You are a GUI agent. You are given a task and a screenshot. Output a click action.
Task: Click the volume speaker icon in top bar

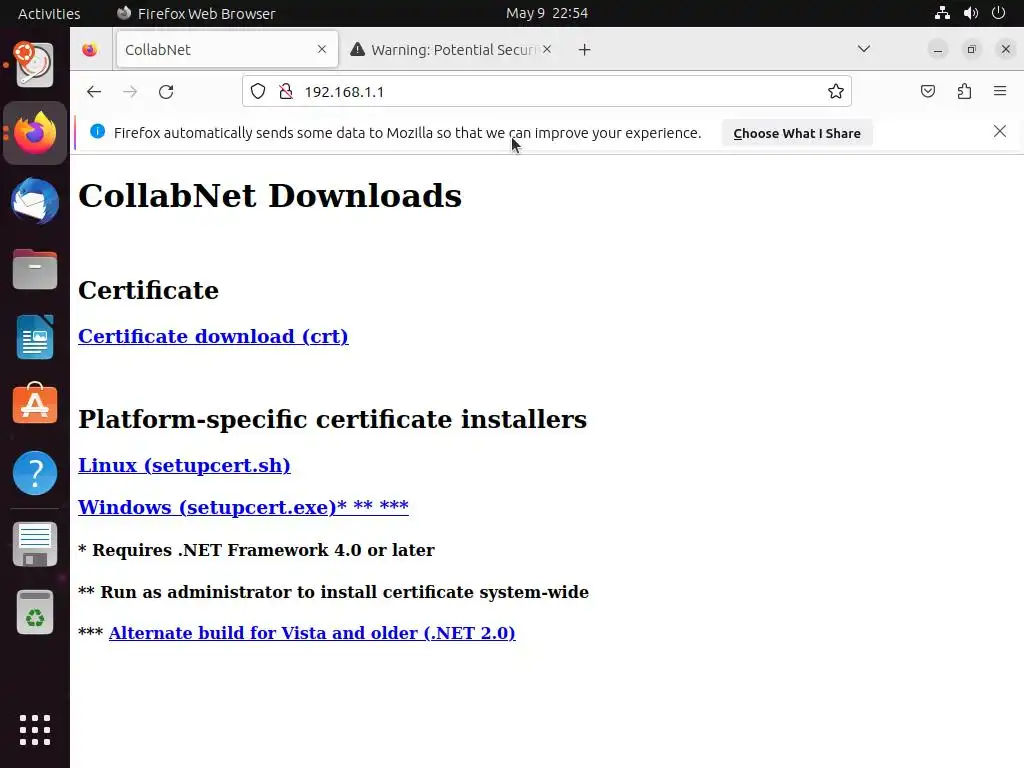pos(970,13)
